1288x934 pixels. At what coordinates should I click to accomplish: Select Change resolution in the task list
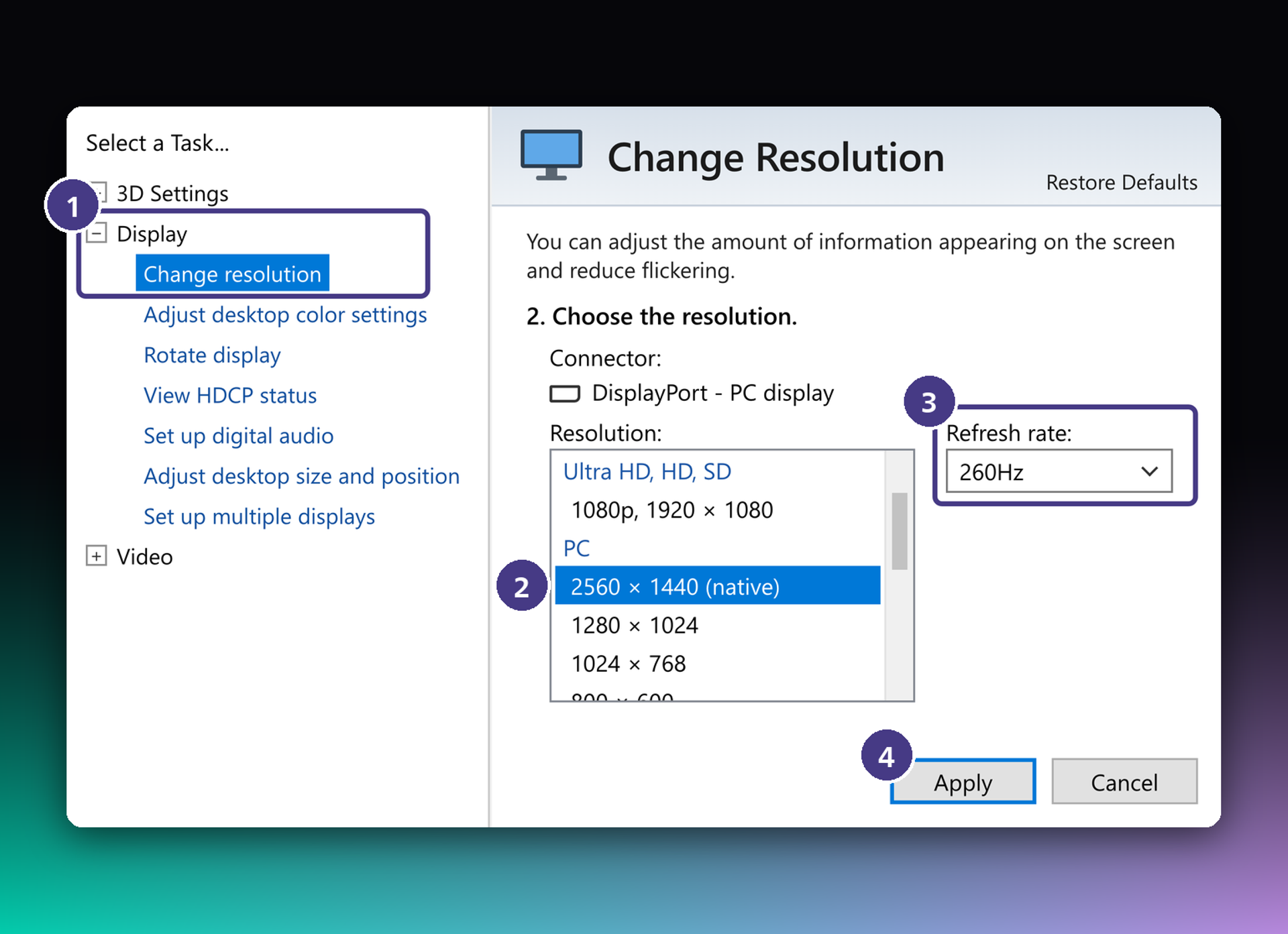click(x=232, y=274)
